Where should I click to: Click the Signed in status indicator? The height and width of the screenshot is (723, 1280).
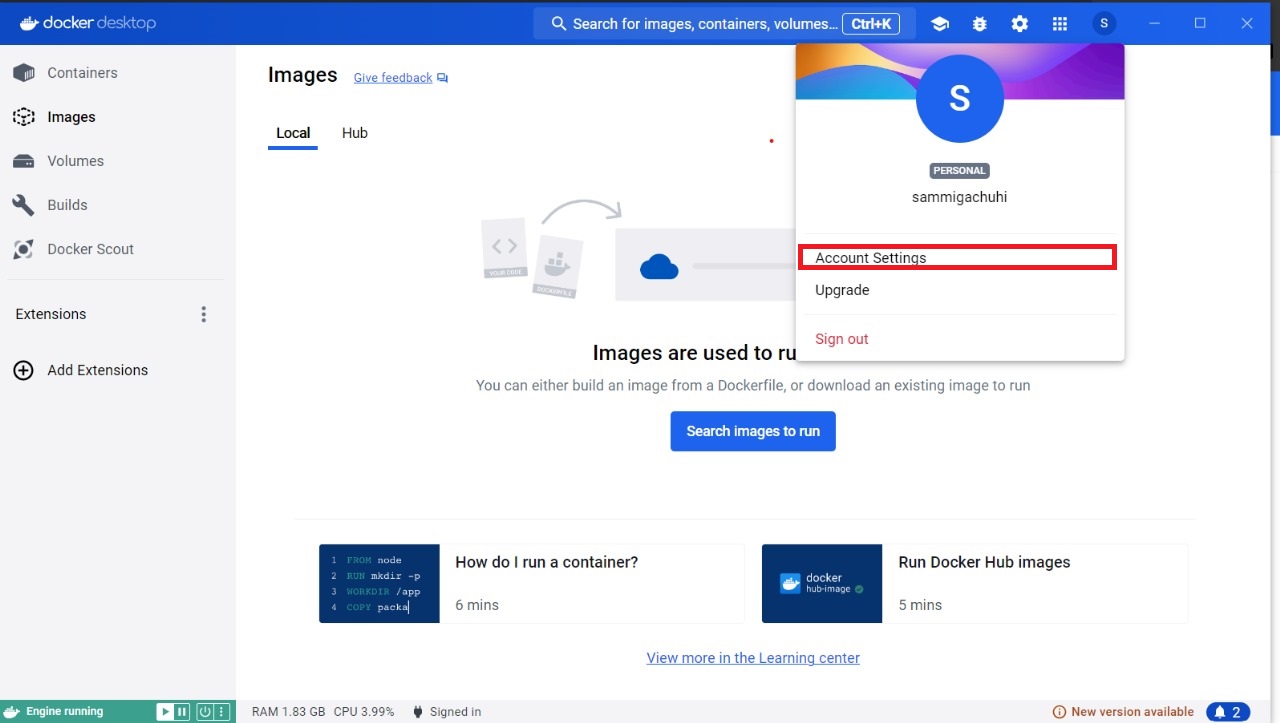(446, 712)
